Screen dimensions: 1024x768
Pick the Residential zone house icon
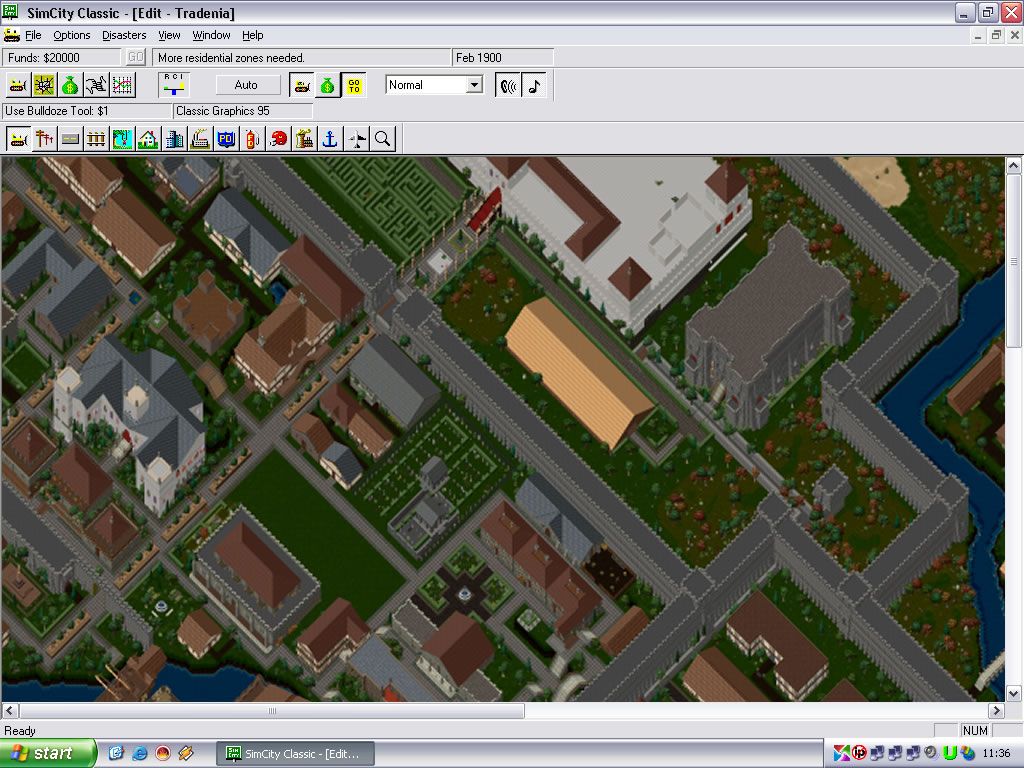pos(148,139)
